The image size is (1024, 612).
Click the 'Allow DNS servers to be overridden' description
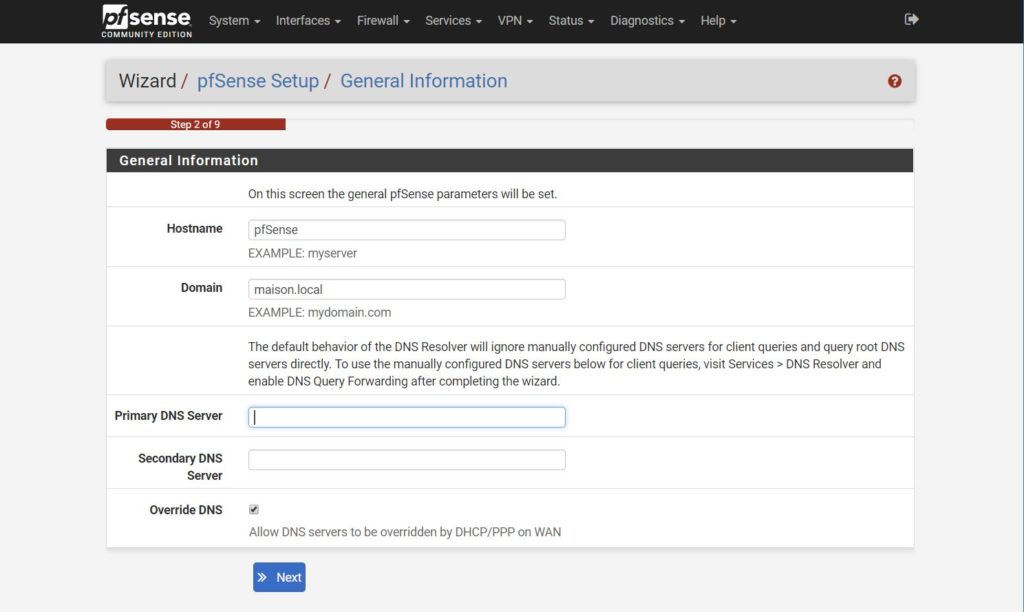[x=405, y=532]
